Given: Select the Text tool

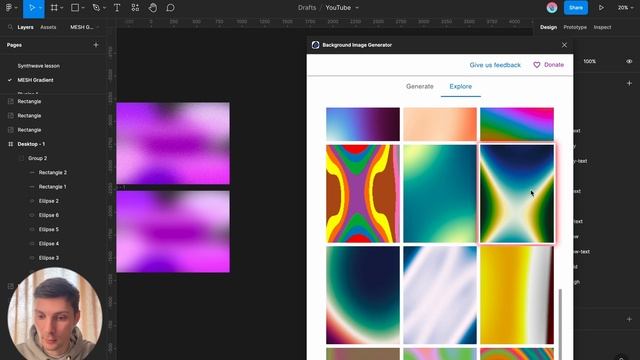Looking at the screenshot, I should (117, 8).
